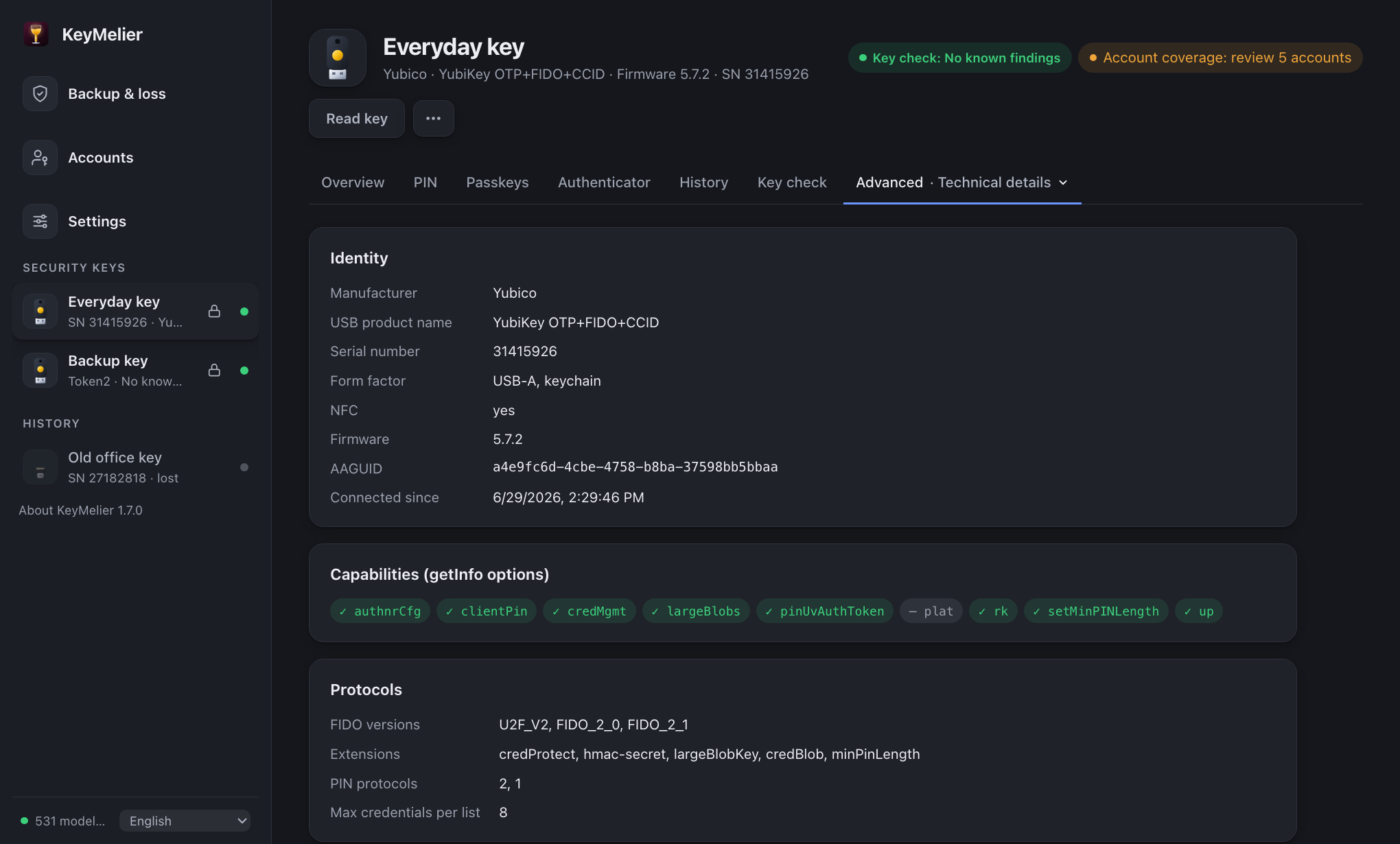Open About KeyMelier 1.7.0 link
Image resolution: width=1400 pixels, height=844 pixels.
point(80,511)
